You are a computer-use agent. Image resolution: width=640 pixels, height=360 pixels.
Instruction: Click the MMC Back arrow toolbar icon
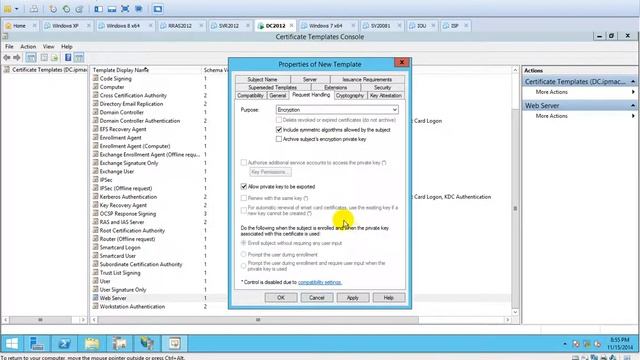pyautogui.click(x=7, y=58)
